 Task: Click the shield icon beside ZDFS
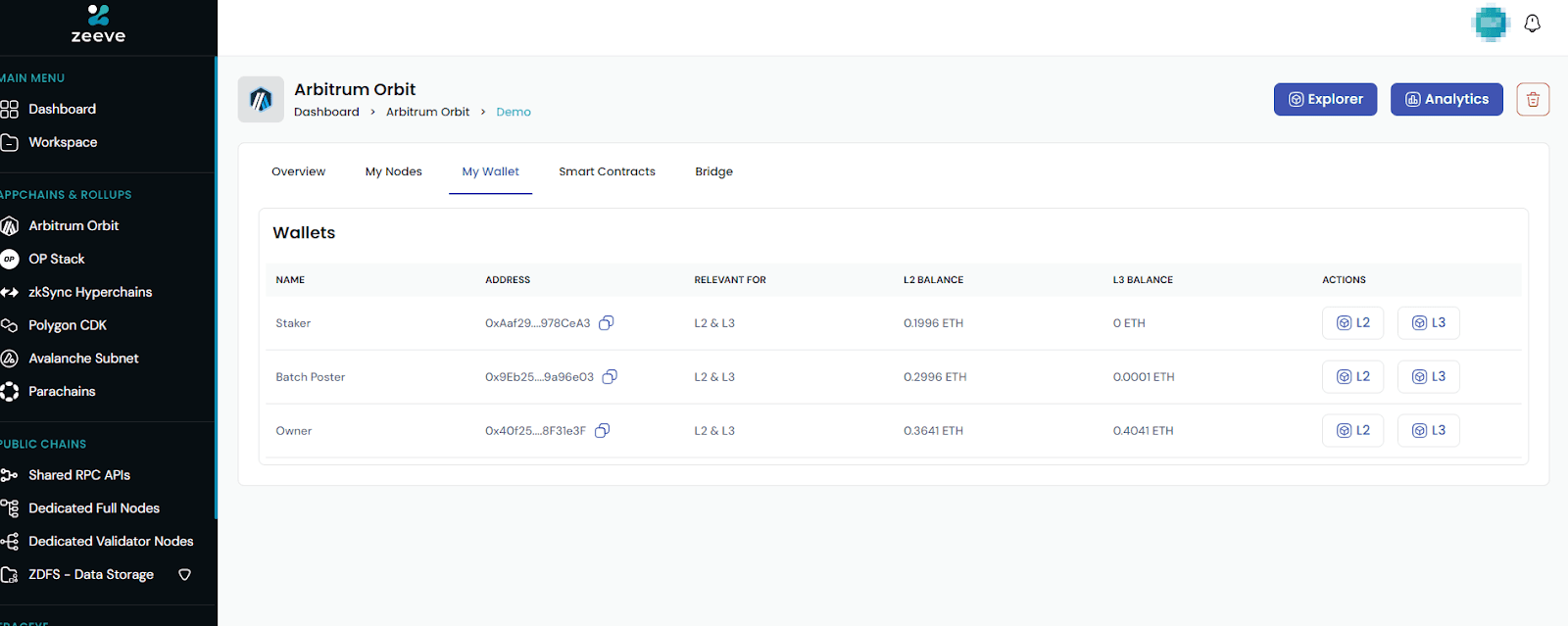point(184,575)
